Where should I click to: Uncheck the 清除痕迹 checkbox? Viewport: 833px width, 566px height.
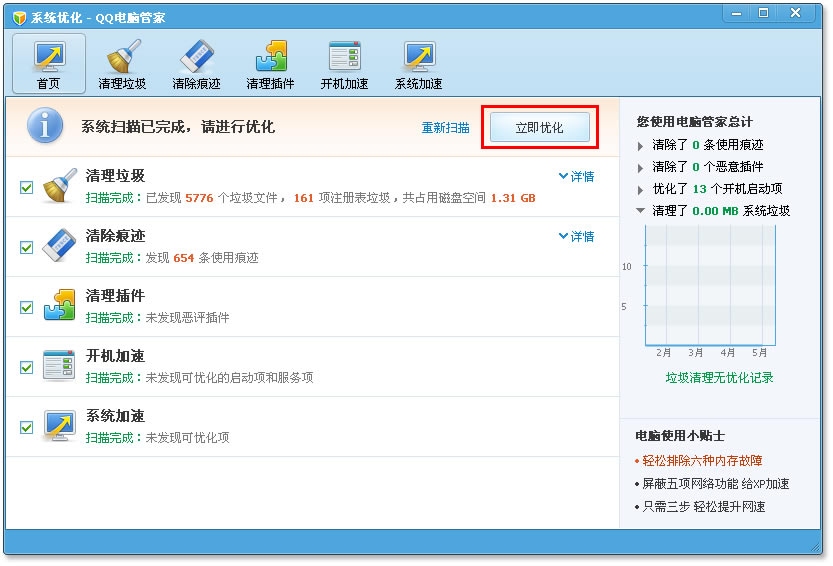27,248
